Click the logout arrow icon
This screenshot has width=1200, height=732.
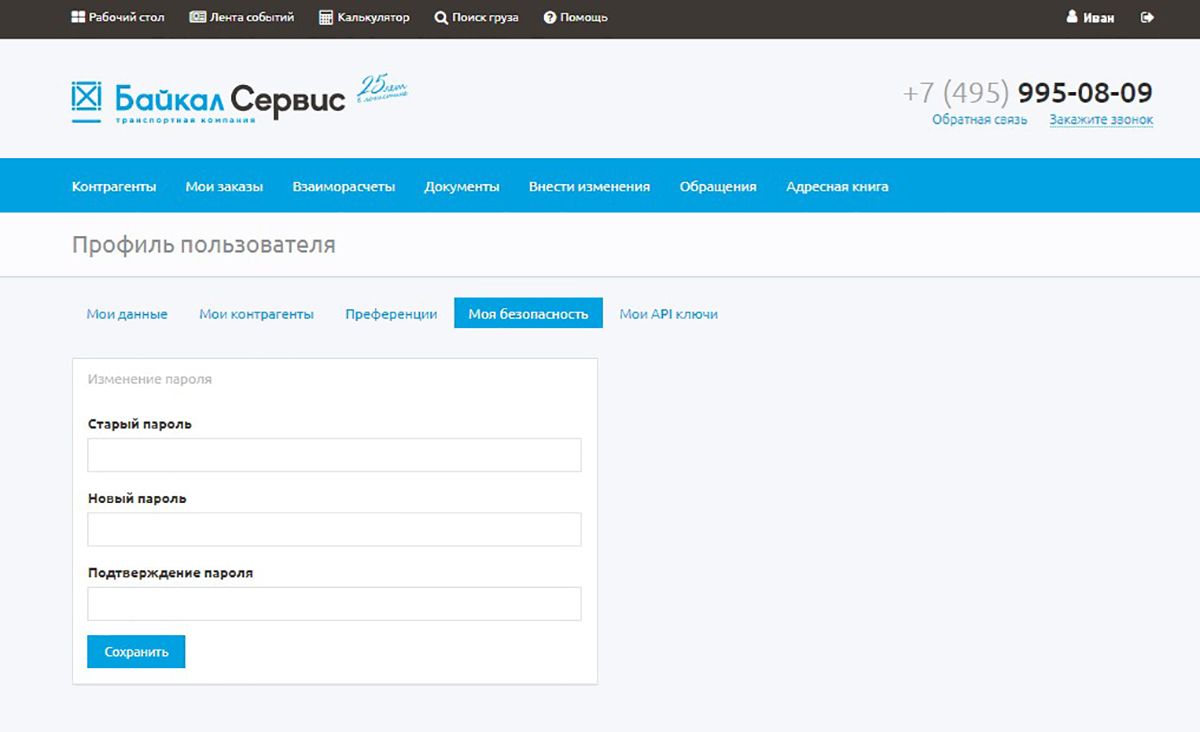(x=1147, y=17)
